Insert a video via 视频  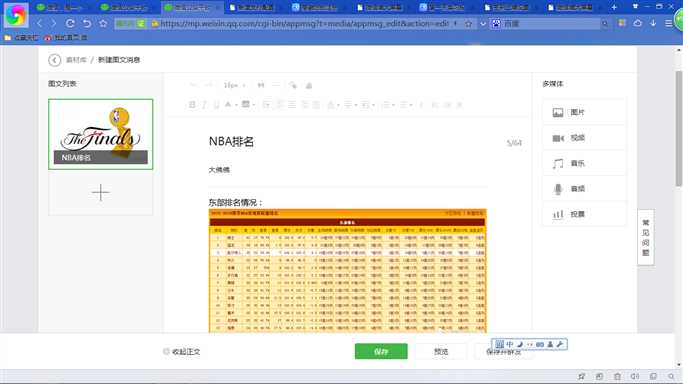pyautogui.click(x=584, y=138)
